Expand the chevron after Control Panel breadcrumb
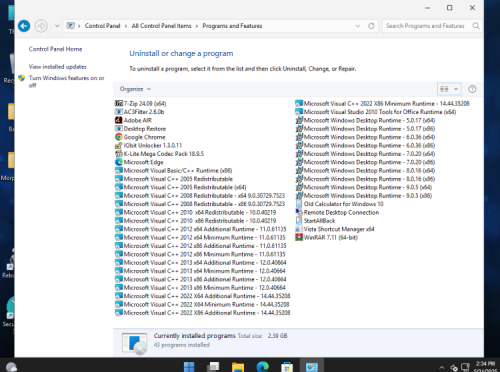Viewport: 500px width, 372px height. [126, 26]
